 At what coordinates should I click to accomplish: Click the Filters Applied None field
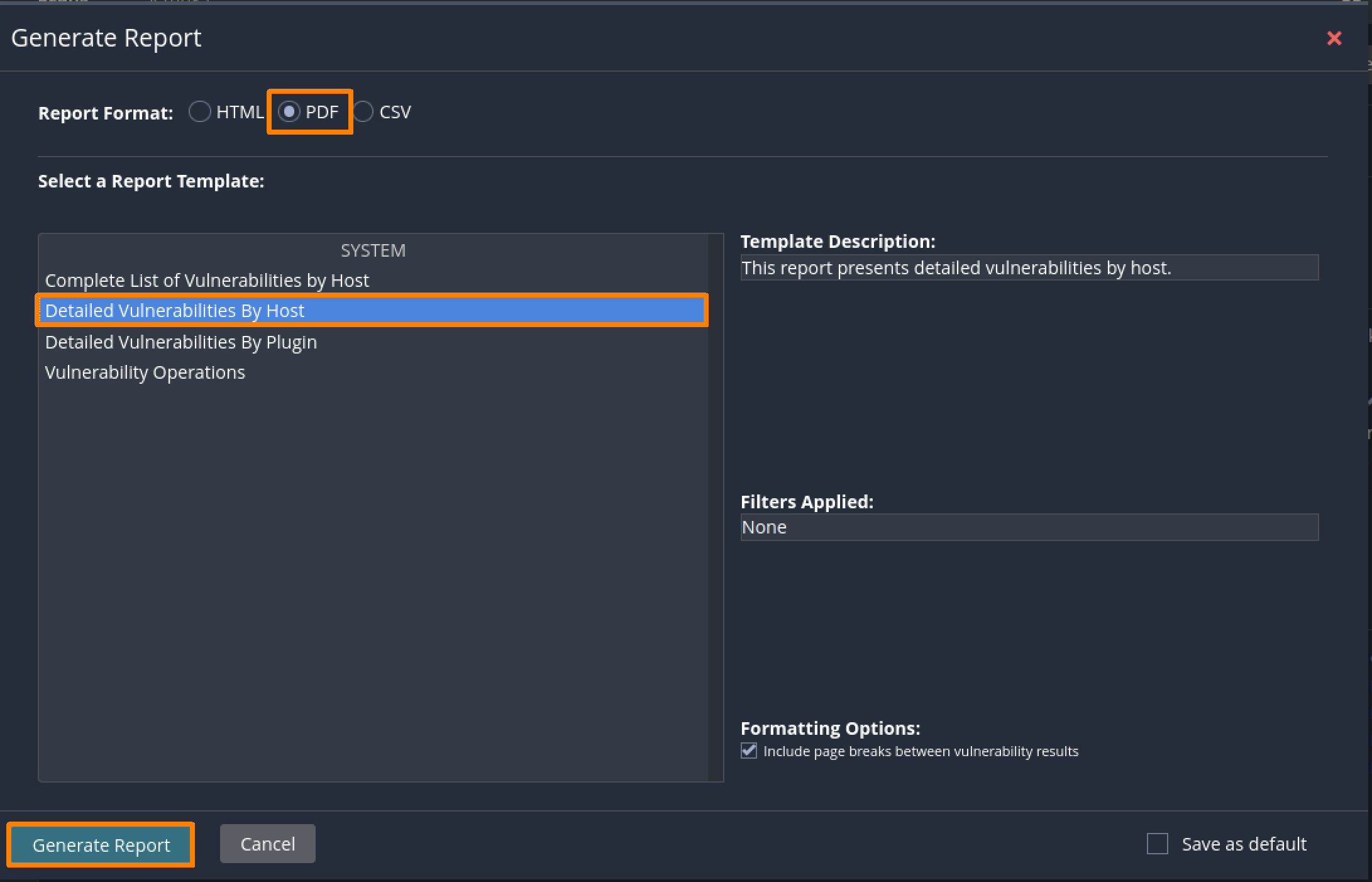[x=1029, y=527]
